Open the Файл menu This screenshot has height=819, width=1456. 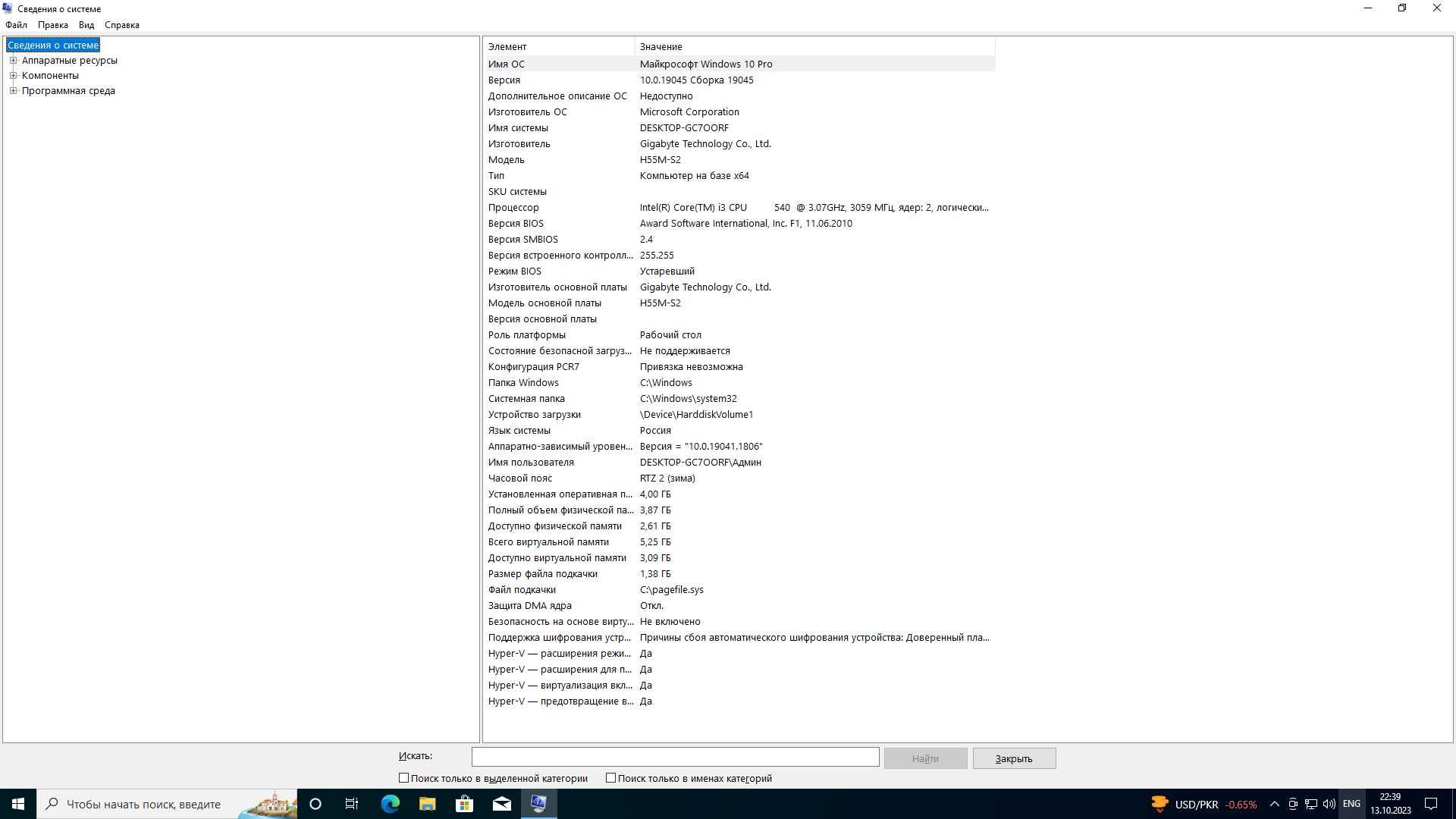(x=16, y=25)
